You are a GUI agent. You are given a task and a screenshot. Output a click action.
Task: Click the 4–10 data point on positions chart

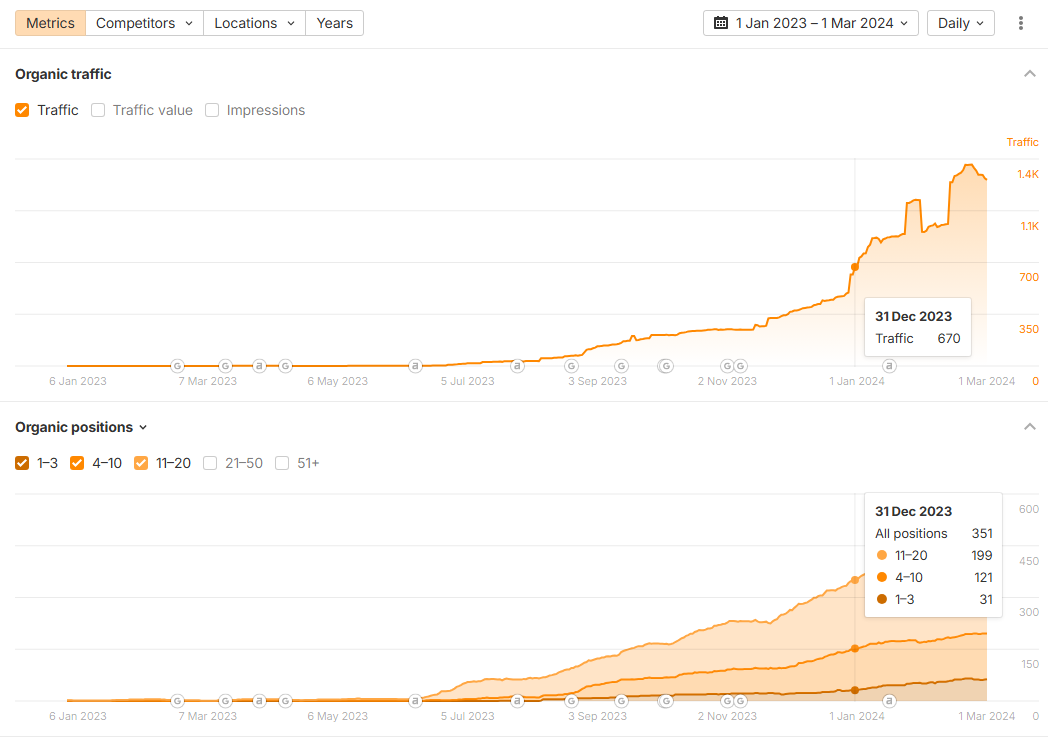click(855, 649)
